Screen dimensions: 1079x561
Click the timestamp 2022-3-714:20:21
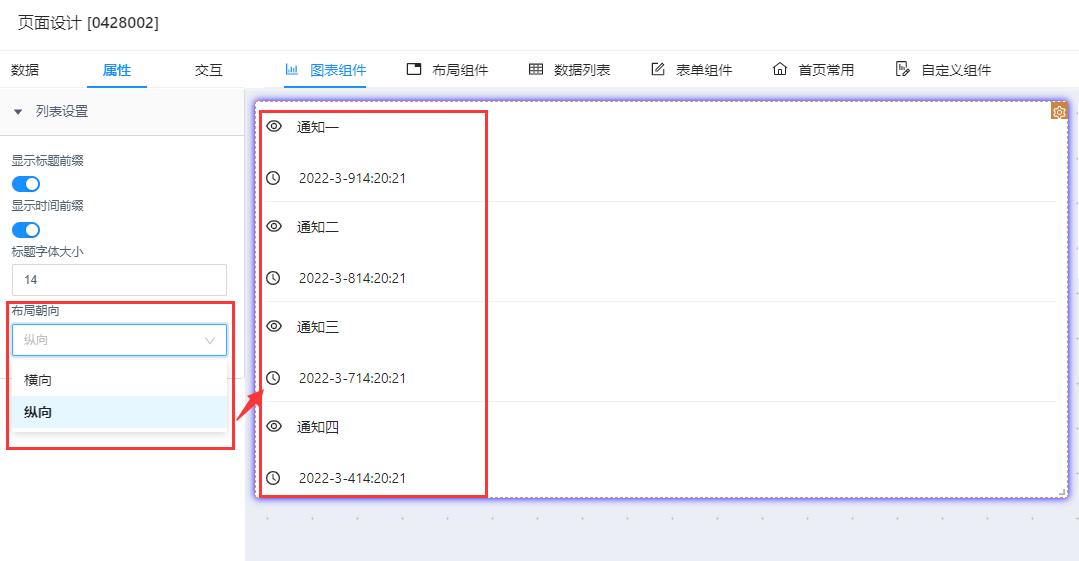coord(352,378)
